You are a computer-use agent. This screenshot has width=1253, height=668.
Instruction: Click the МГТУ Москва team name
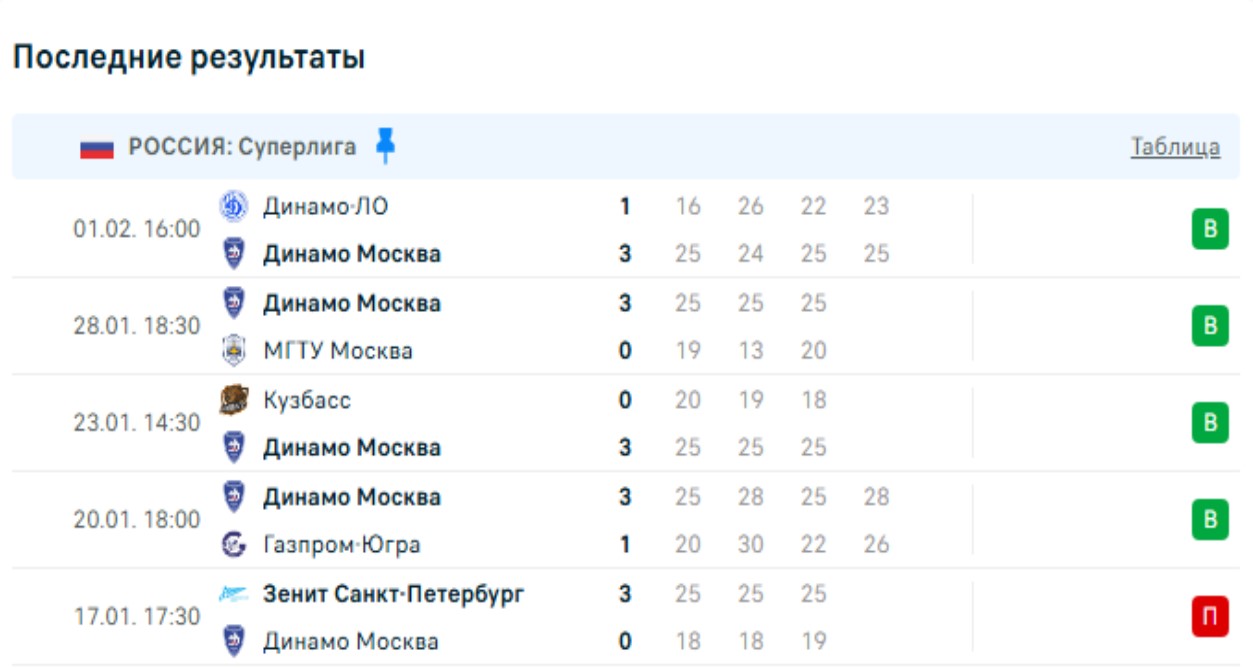(337, 351)
